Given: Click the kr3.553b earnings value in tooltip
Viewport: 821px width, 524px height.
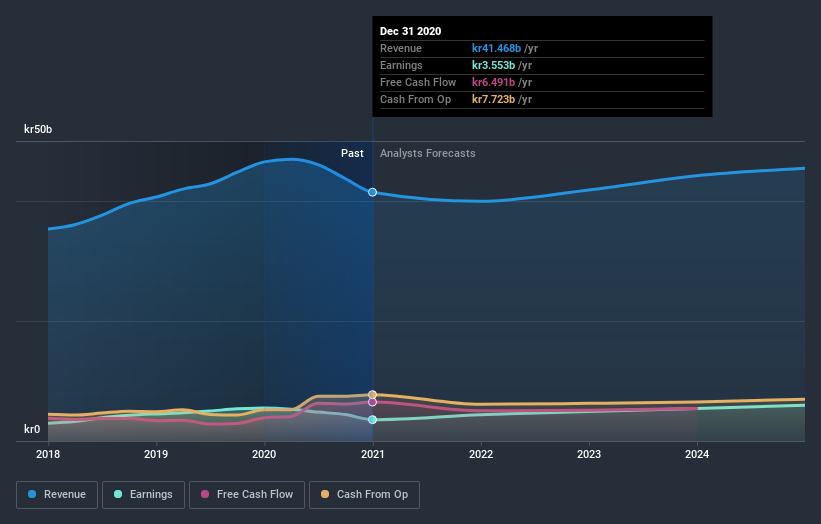Looking at the screenshot, I should (x=493, y=65).
